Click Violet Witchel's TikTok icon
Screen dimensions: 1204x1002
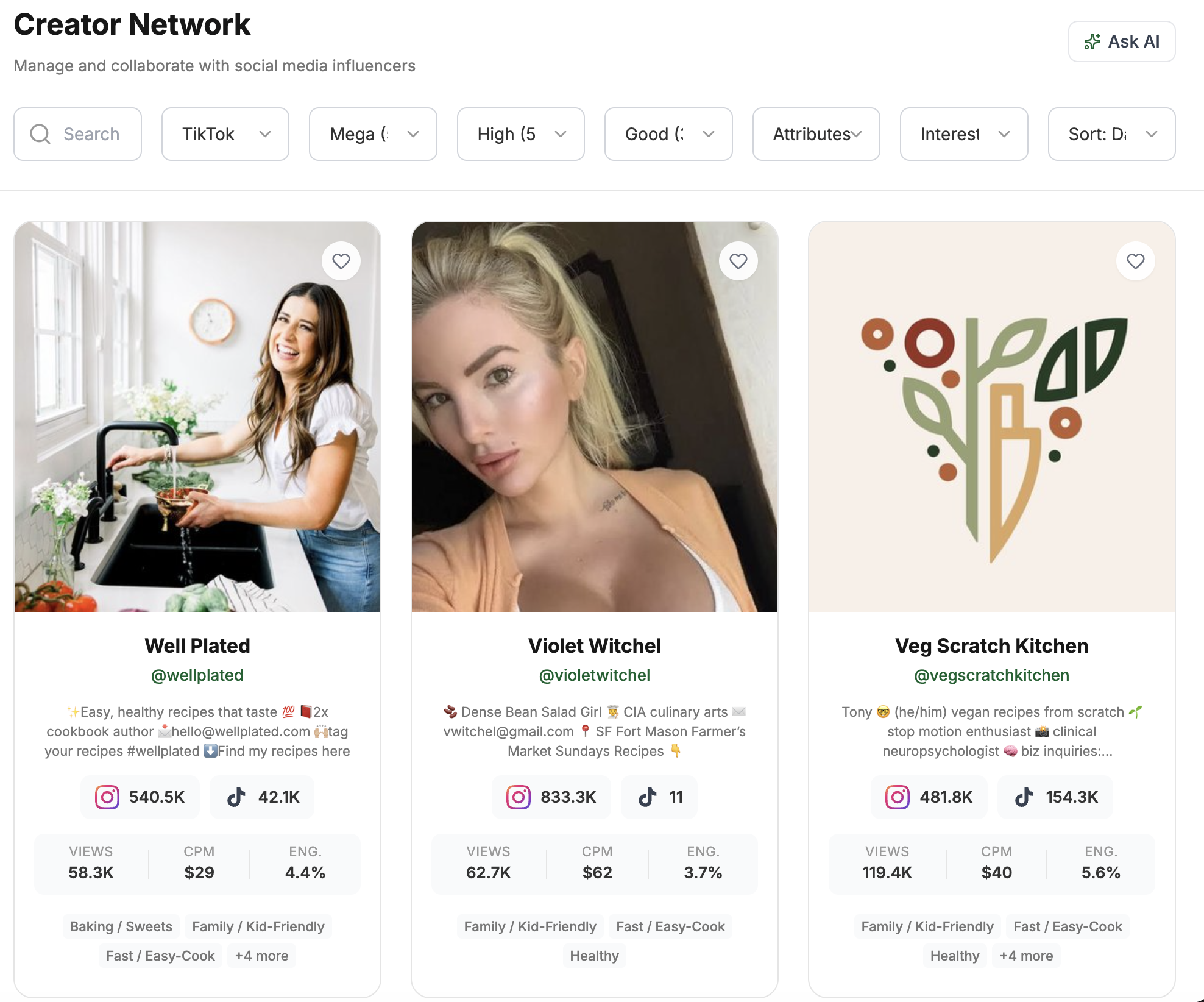pos(648,797)
